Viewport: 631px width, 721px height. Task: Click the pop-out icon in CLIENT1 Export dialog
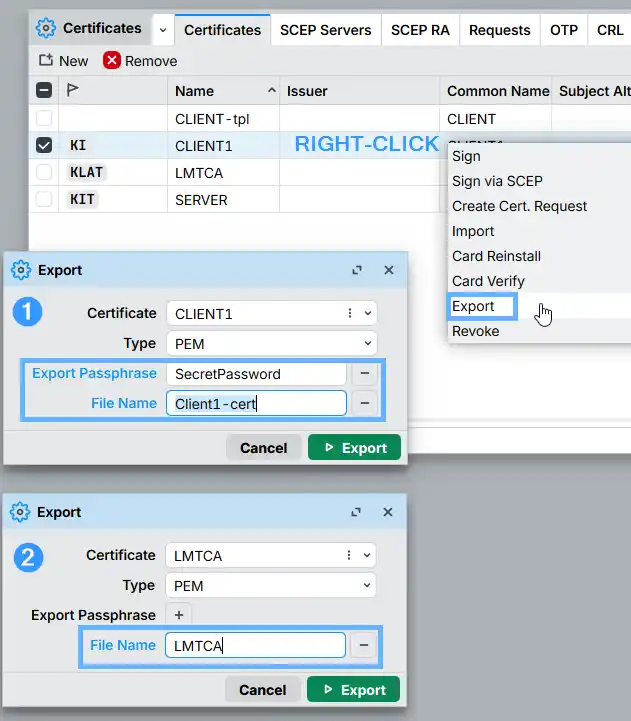pyautogui.click(x=357, y=270)
